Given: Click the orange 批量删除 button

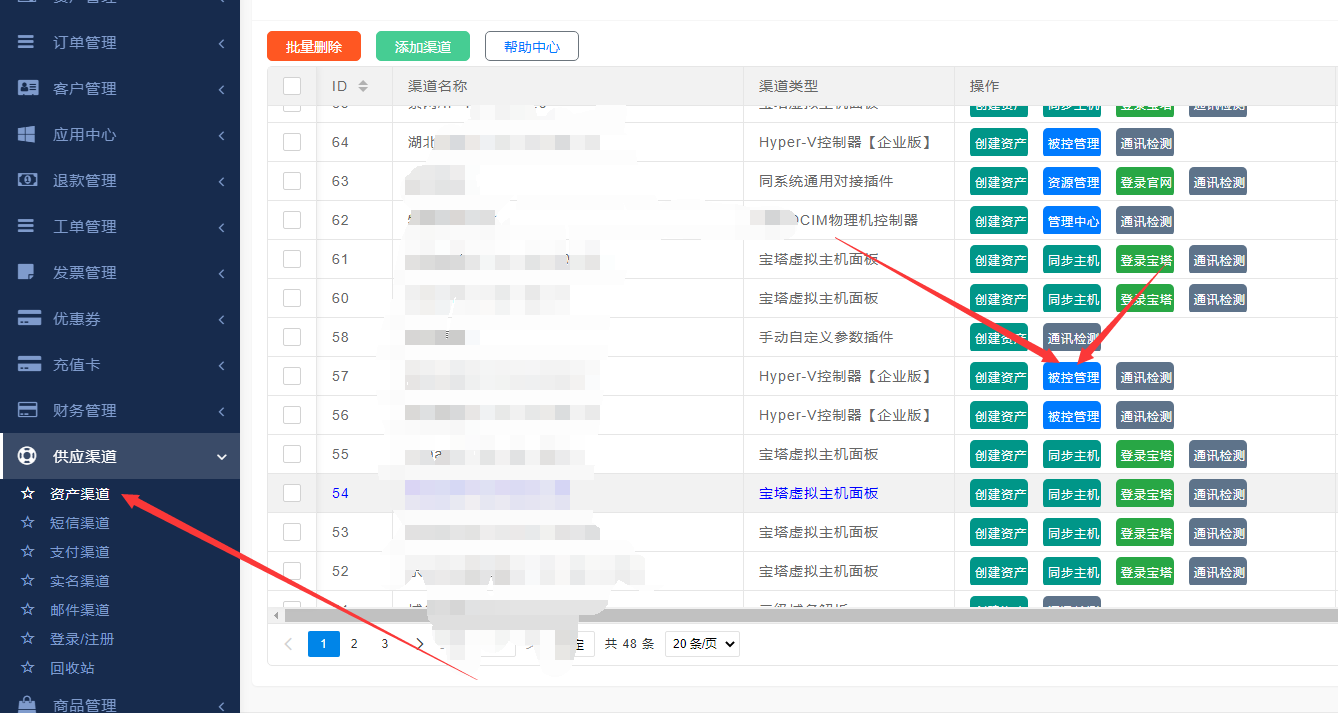Looking at the screenshot, I should [314, 46].
